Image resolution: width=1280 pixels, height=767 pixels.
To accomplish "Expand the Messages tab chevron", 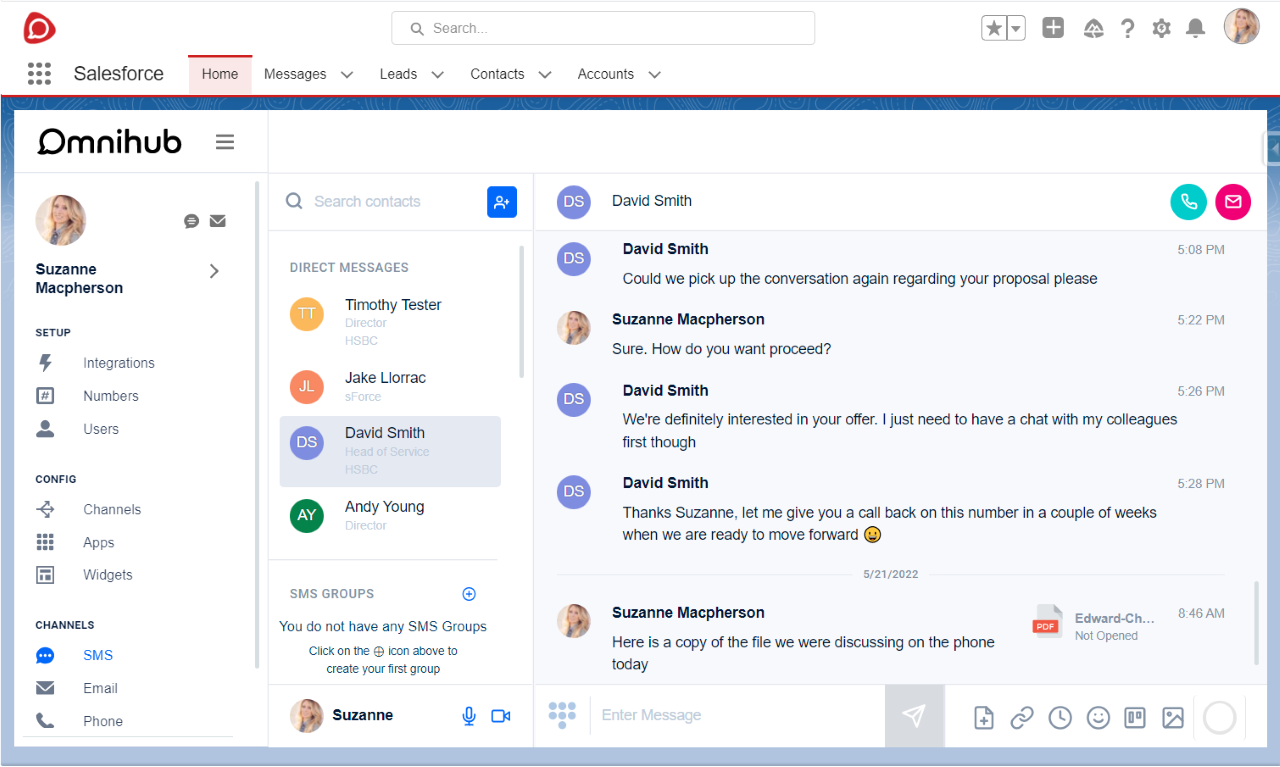I will [347, 74].
